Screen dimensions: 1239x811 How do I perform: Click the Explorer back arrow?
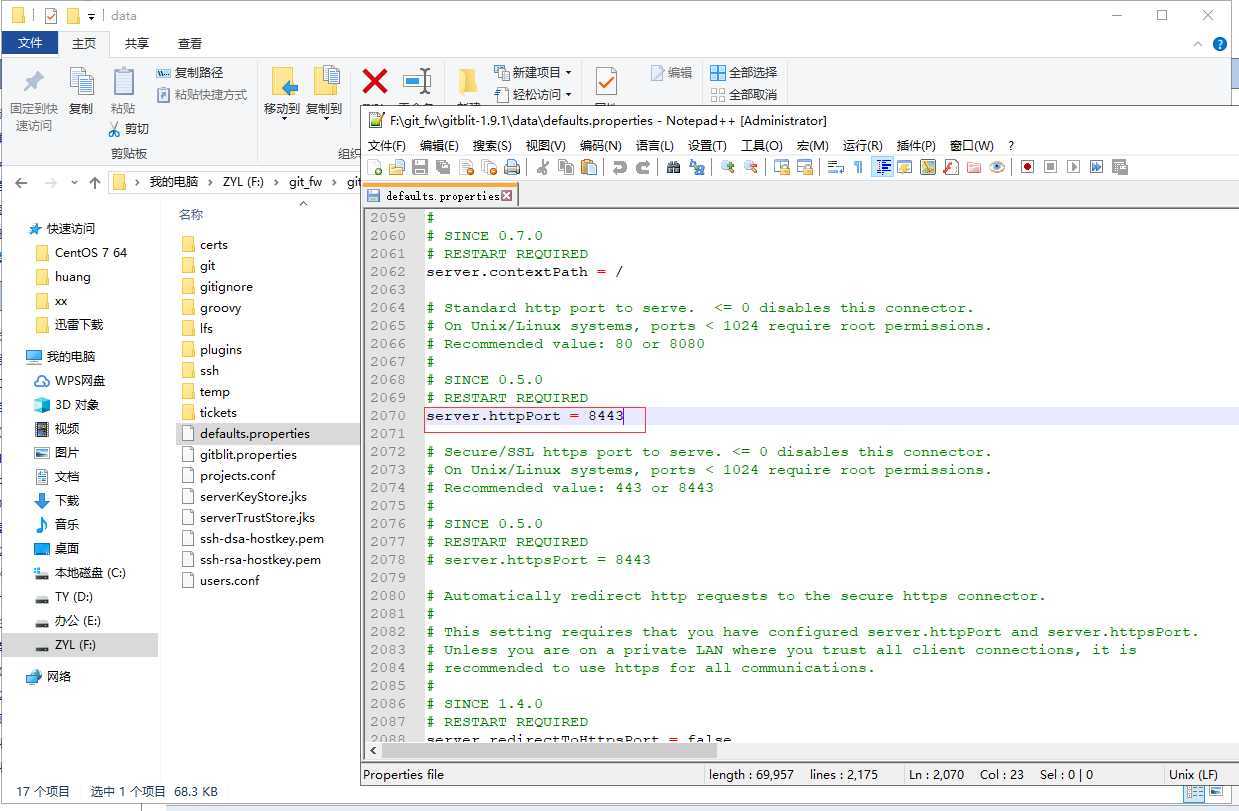point(22,183)
